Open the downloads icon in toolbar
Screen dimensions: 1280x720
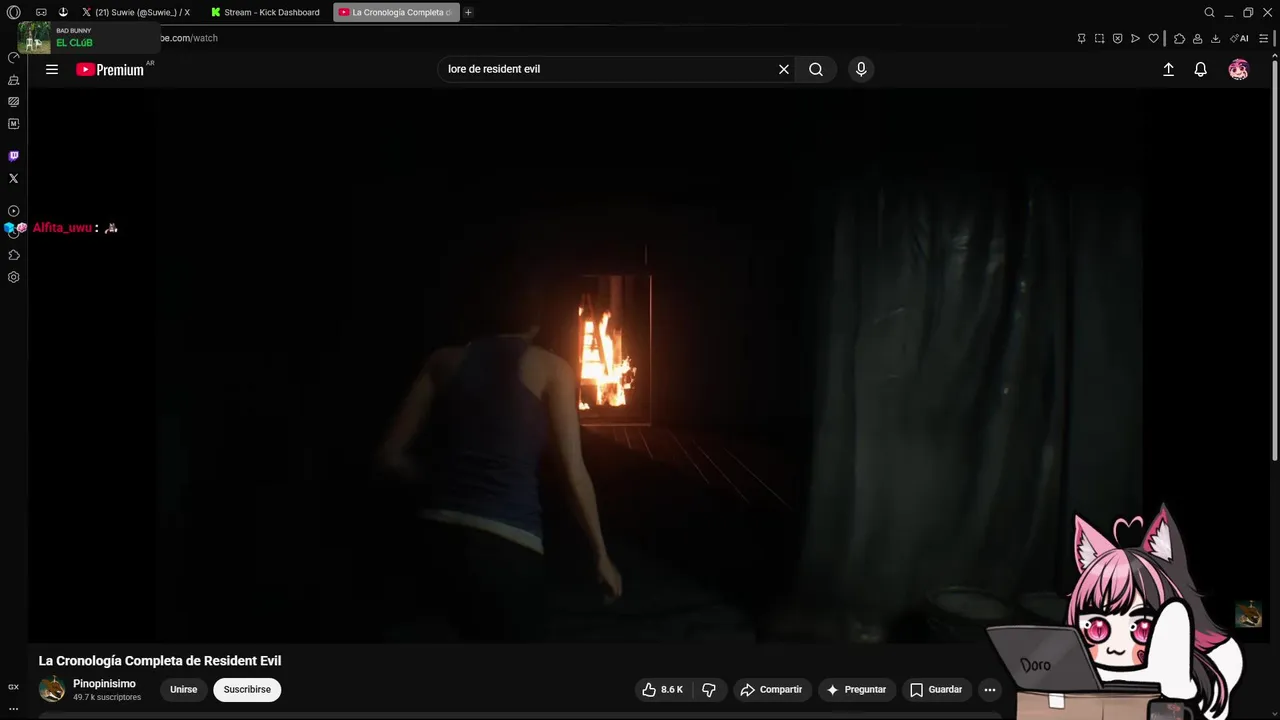tap(1215, 38)
